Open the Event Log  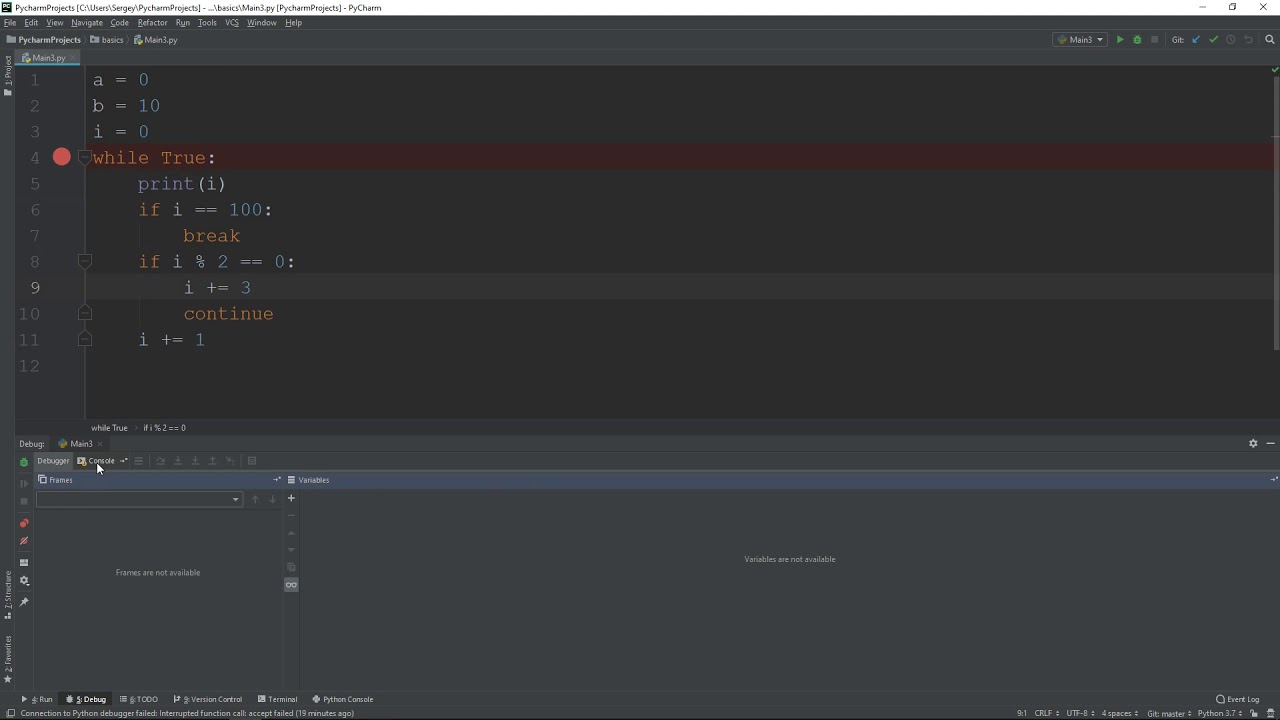pyautogui.click(x=1238, y=699)
